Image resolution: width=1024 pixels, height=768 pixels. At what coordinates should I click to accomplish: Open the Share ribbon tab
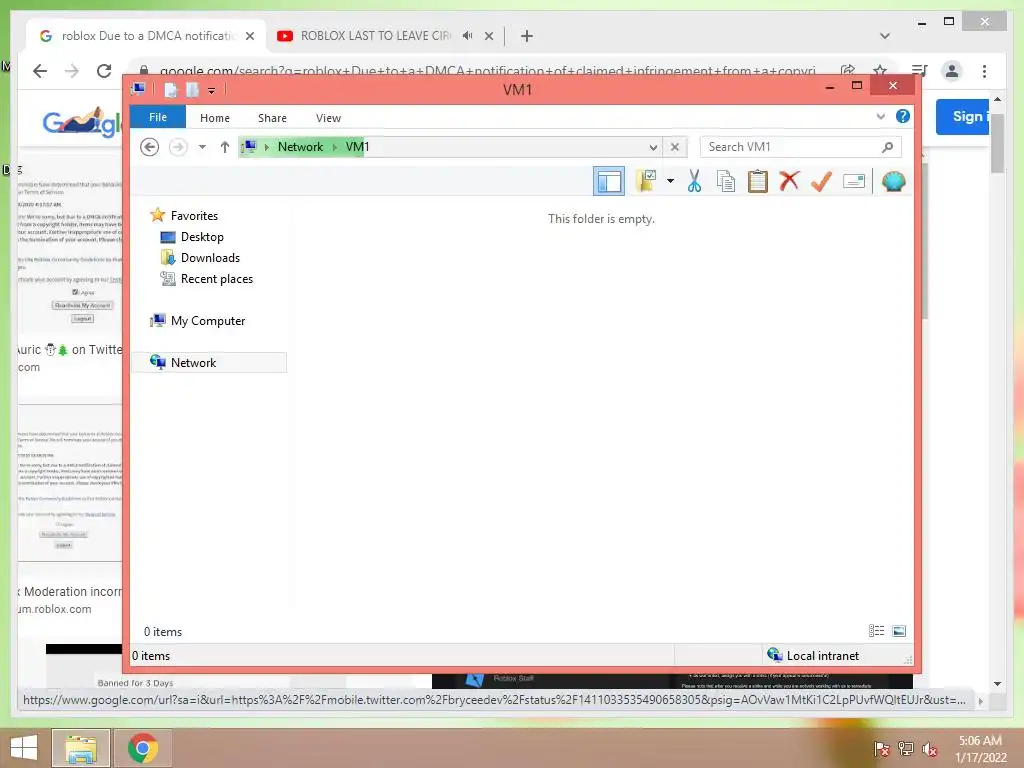point(272,118)
